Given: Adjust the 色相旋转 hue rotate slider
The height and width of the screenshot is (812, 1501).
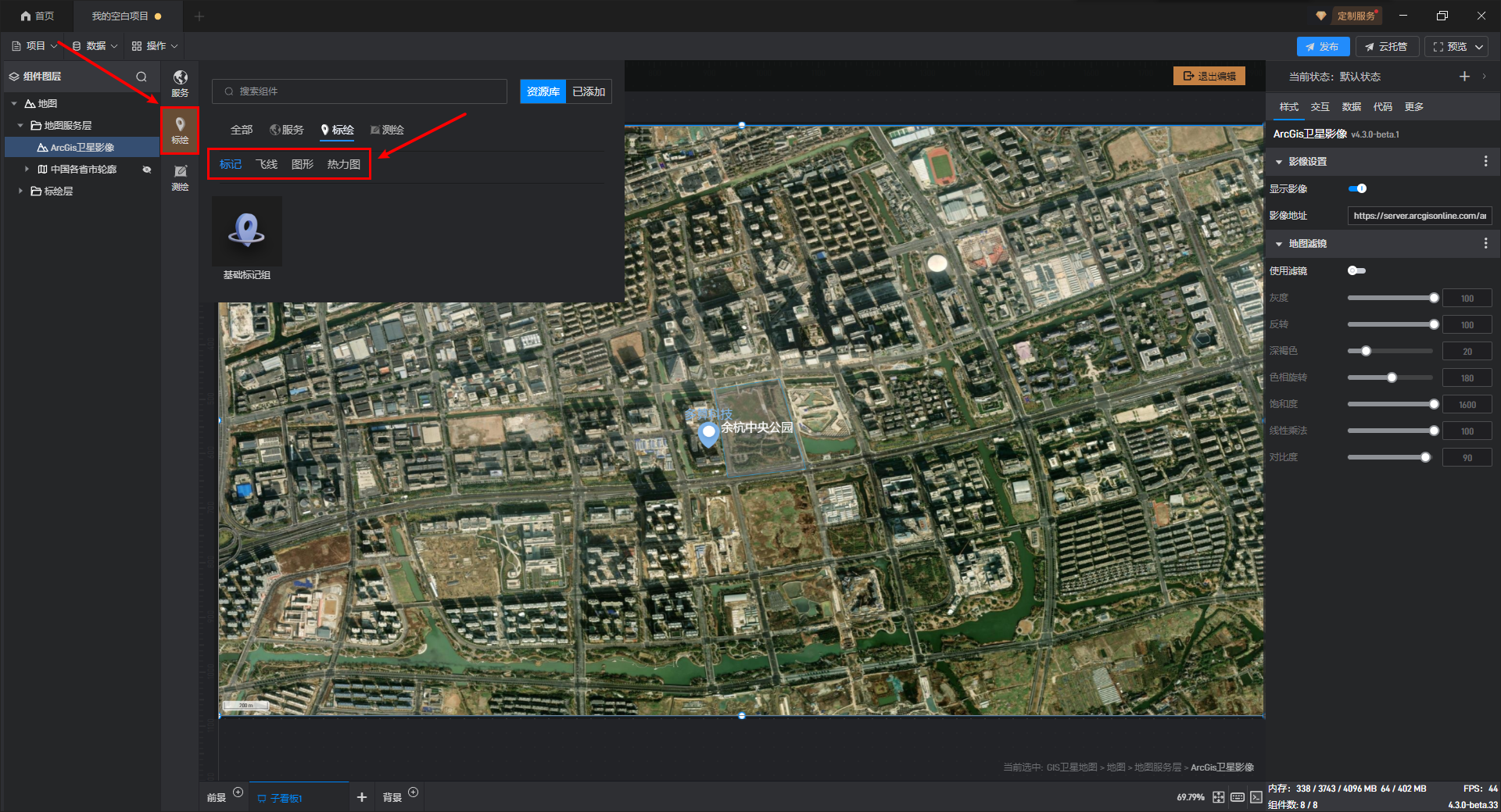Looking at the screenshot, I should tap(1391, 377).
